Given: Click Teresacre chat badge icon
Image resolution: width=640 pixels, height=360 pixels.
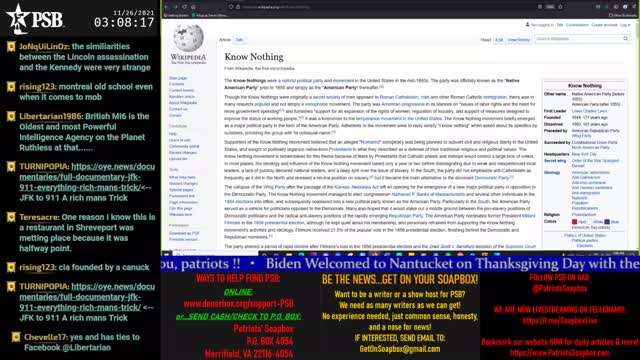Looking at the screenshot, I should point(11,218).
